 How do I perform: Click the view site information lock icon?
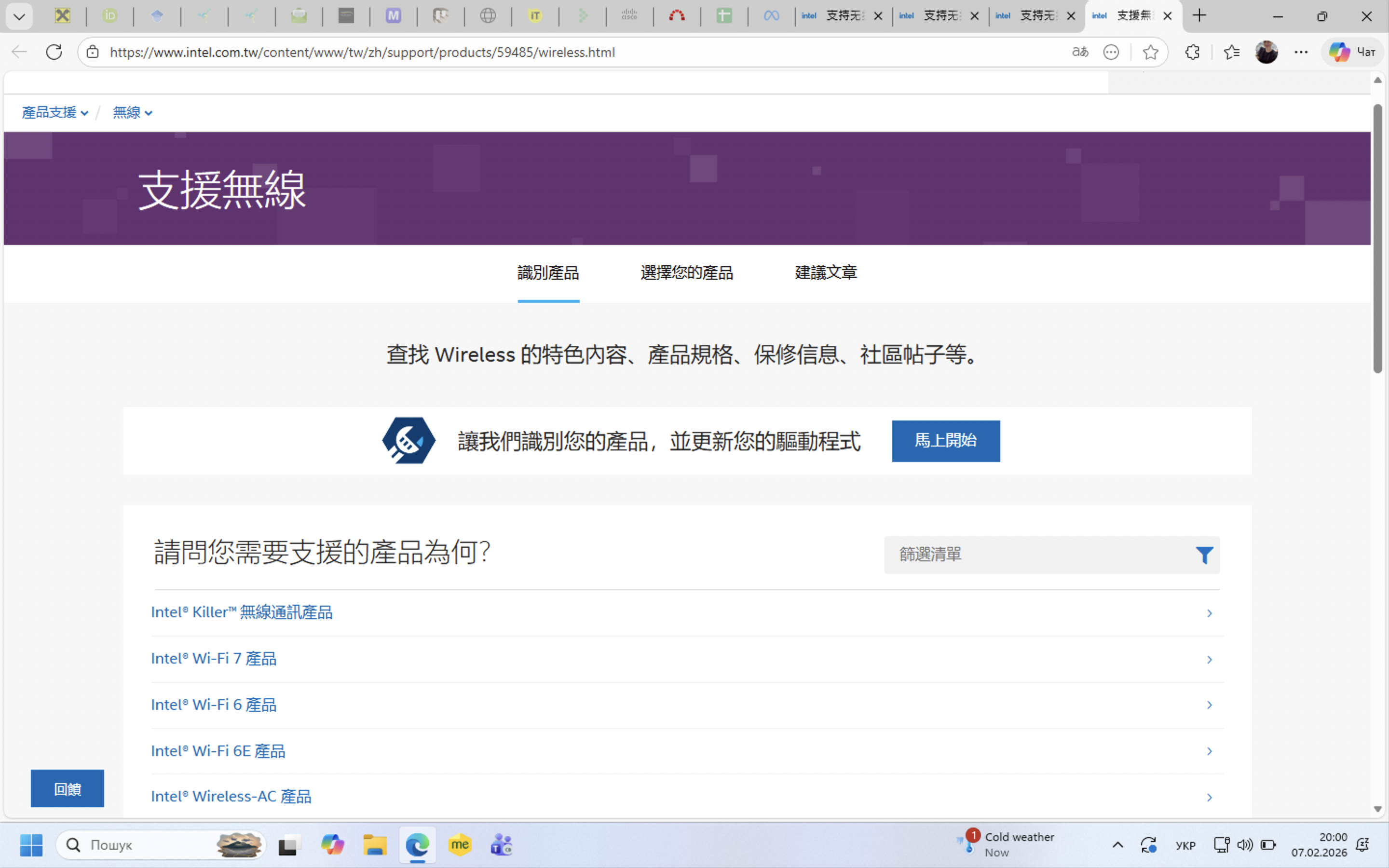pos(93,52)
